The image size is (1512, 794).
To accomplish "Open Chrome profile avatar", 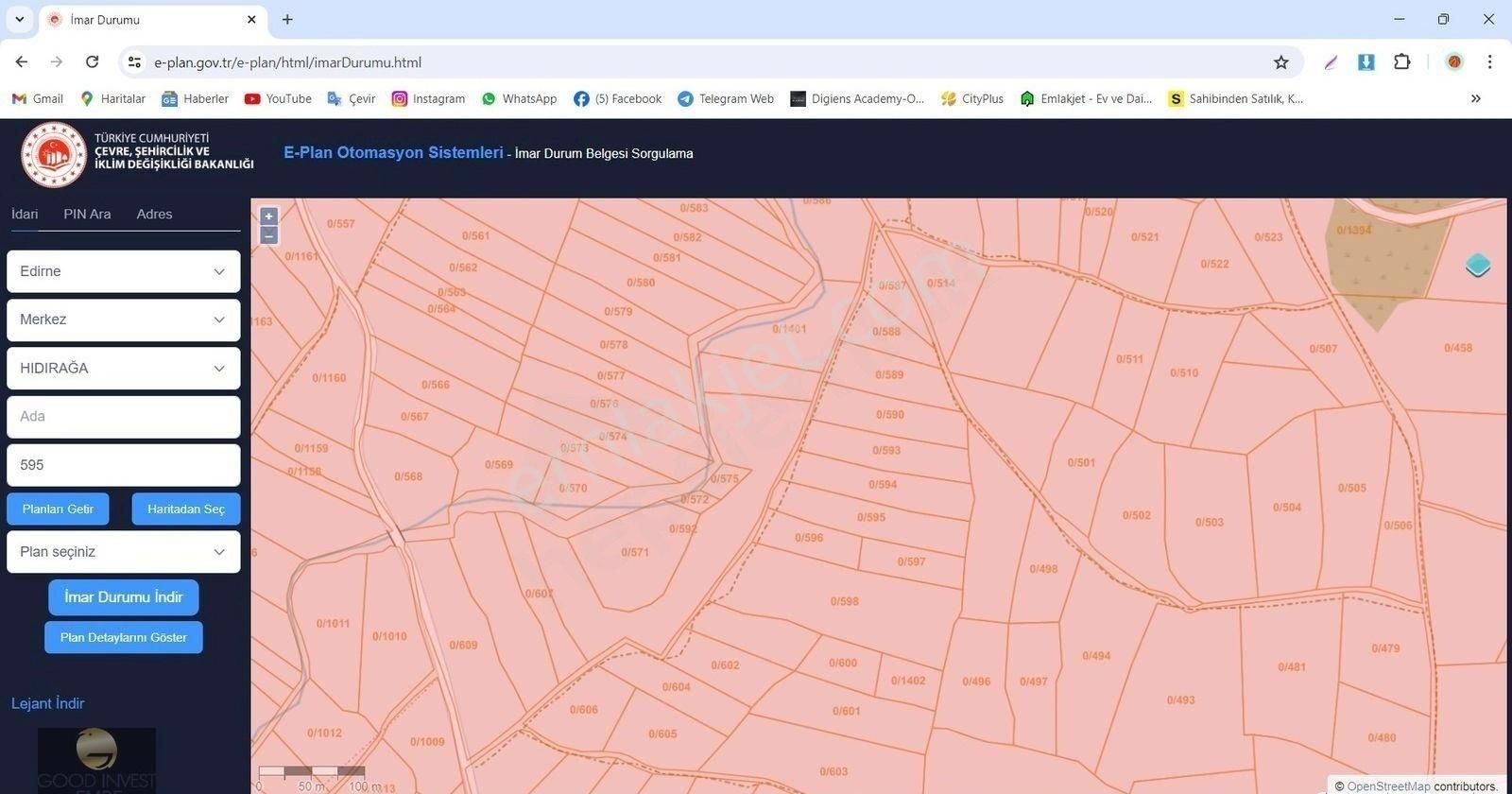I will coord(1454,61).
